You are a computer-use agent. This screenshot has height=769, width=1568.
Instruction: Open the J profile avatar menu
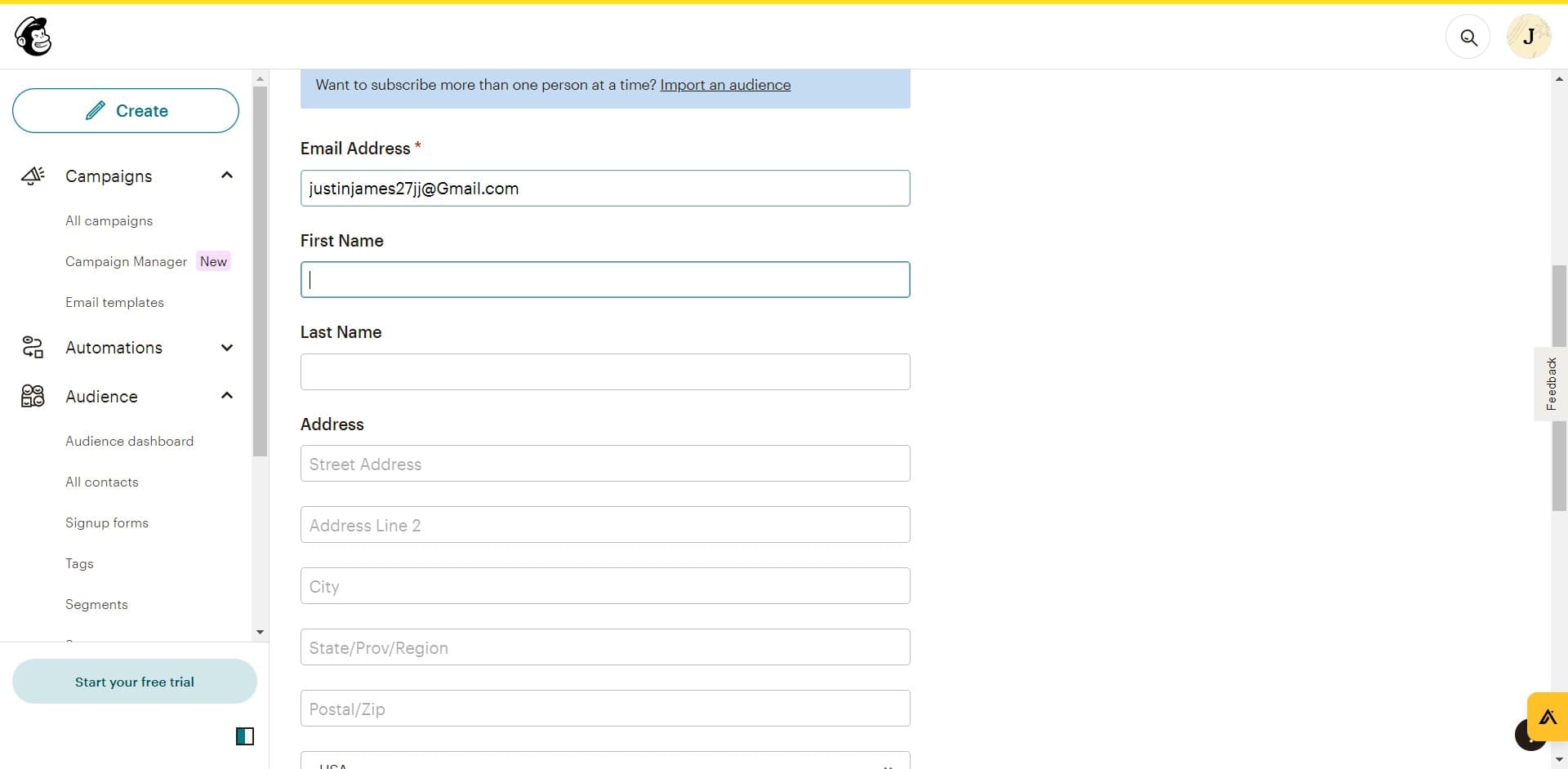[x=1529, y=37]
